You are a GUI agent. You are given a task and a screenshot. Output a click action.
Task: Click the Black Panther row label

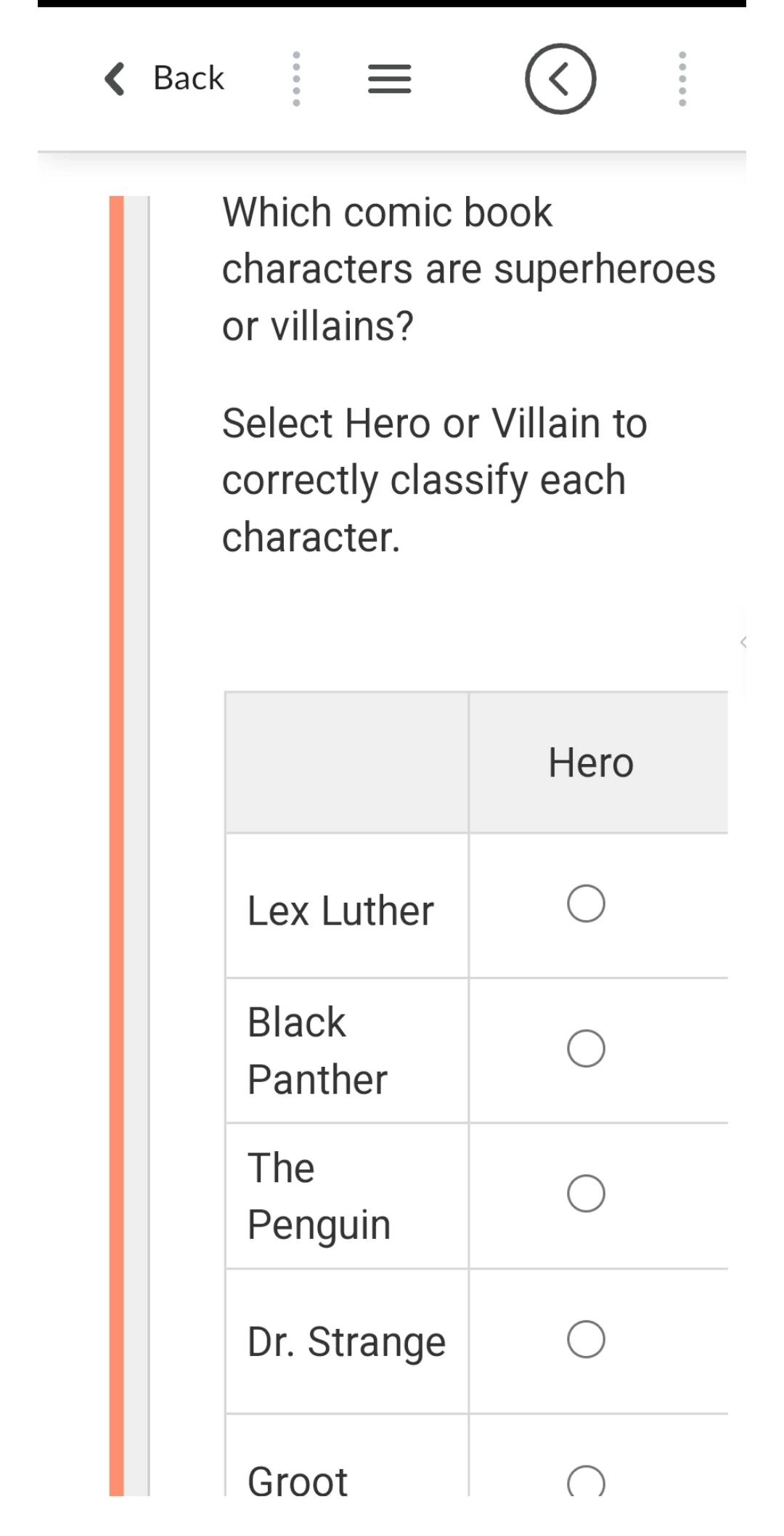pos(318,1050)
